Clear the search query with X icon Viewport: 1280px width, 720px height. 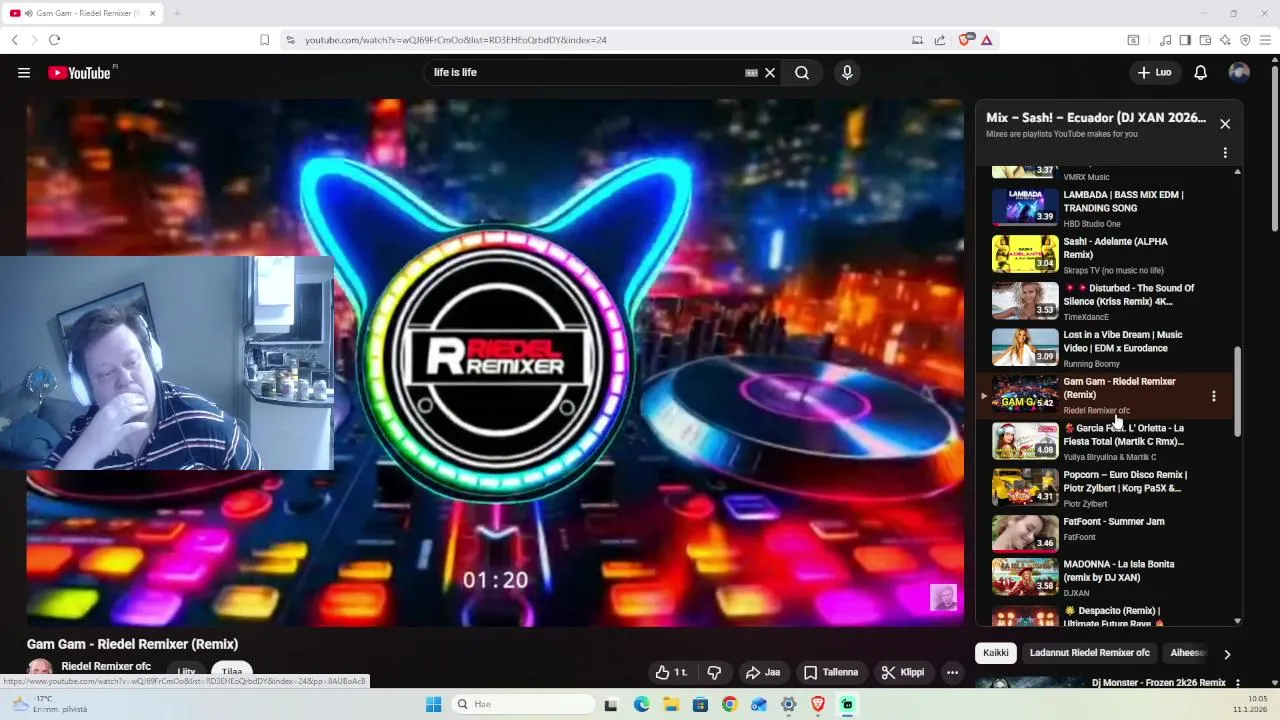point(770,72)
